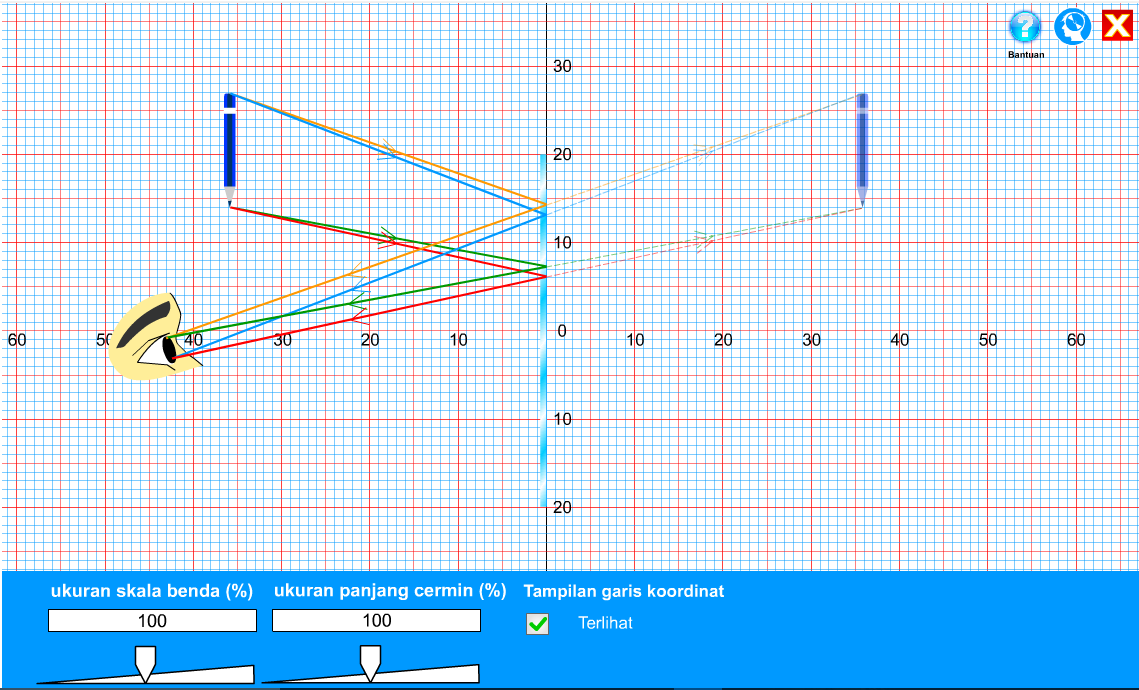Click the 60 label on right horizontal axis
This screenshot has height=690, width=1139.
click(1076, 340)
